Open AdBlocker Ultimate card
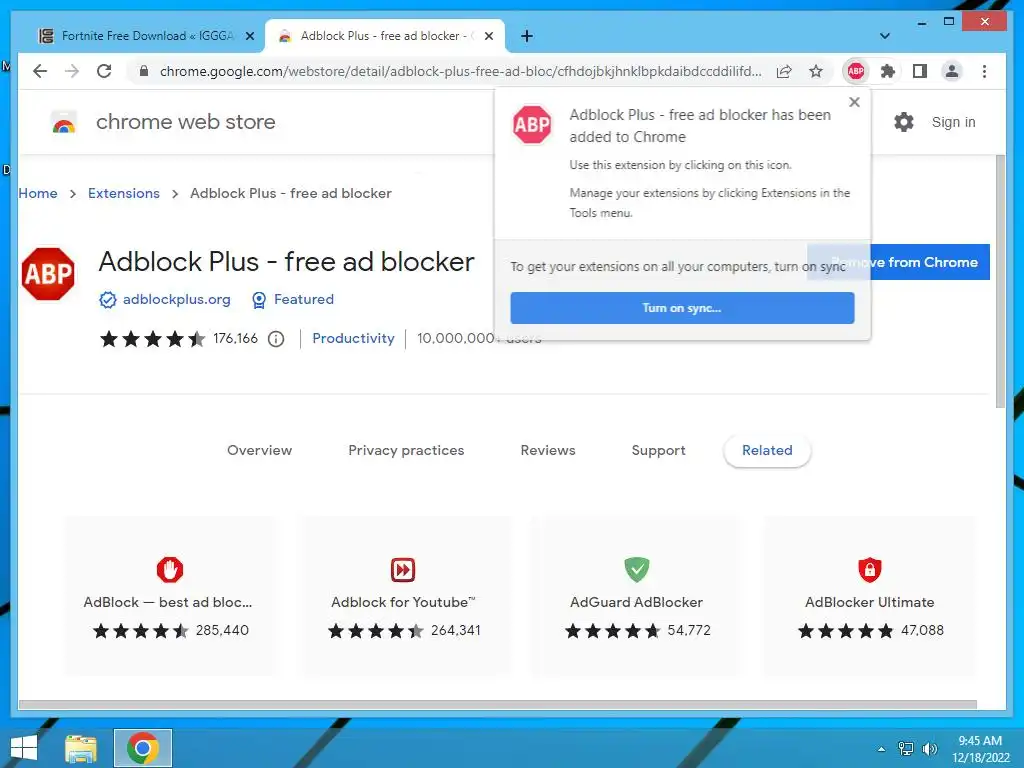Viewport: 1024px width, 768px height. point(869,596)
